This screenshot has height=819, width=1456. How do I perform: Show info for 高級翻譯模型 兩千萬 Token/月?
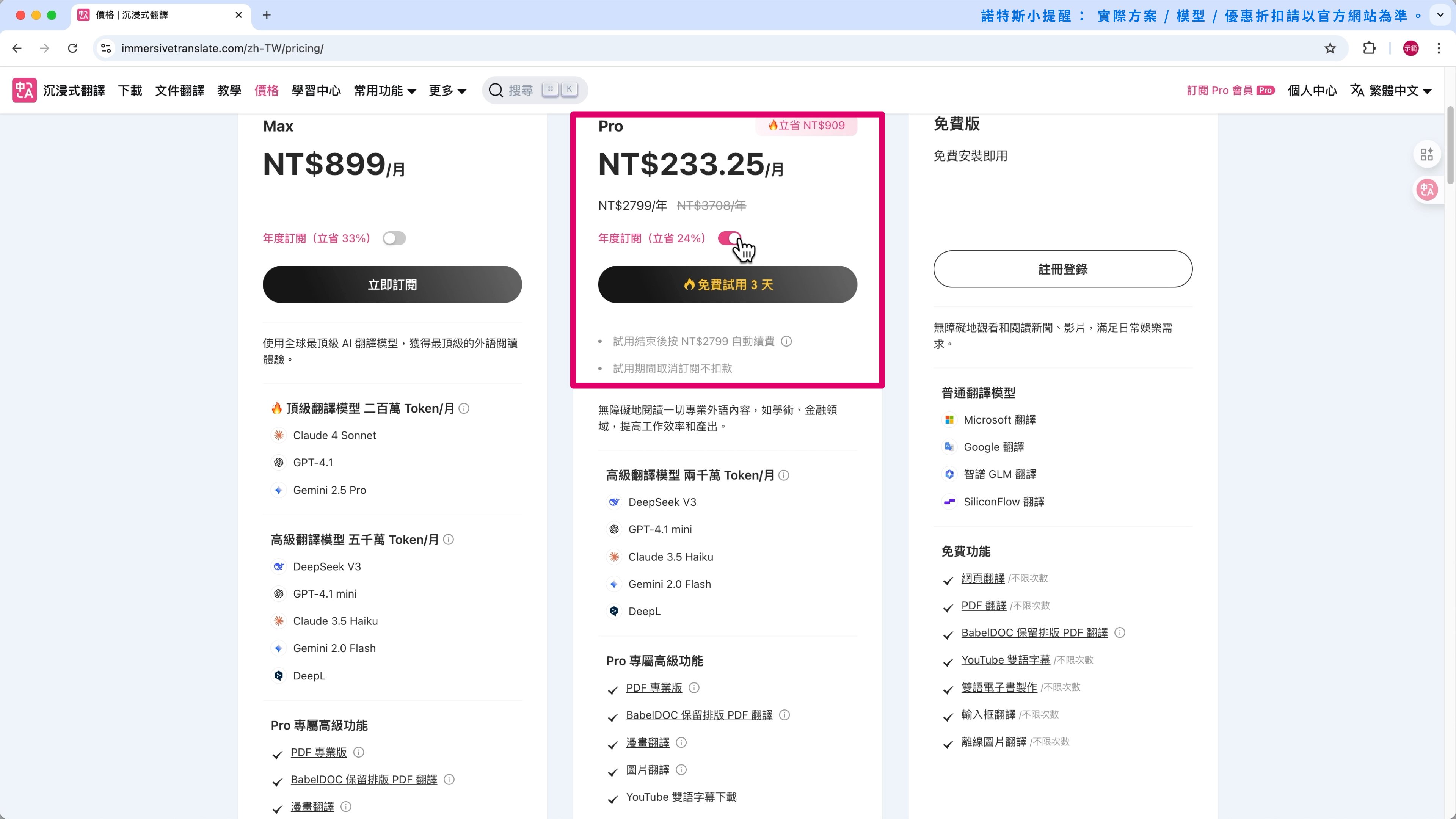tap(784, 475)
